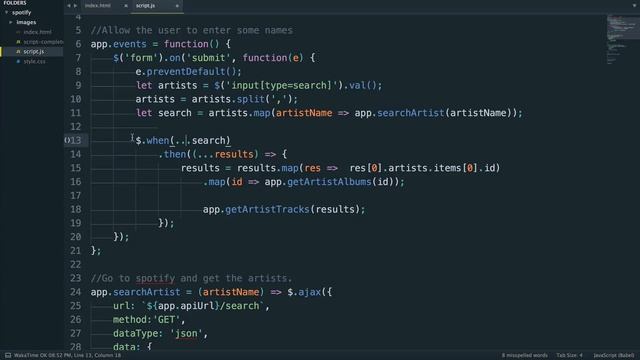Switch to the index.html tab
Screen dimensions: 640x360
click(98, 6)
